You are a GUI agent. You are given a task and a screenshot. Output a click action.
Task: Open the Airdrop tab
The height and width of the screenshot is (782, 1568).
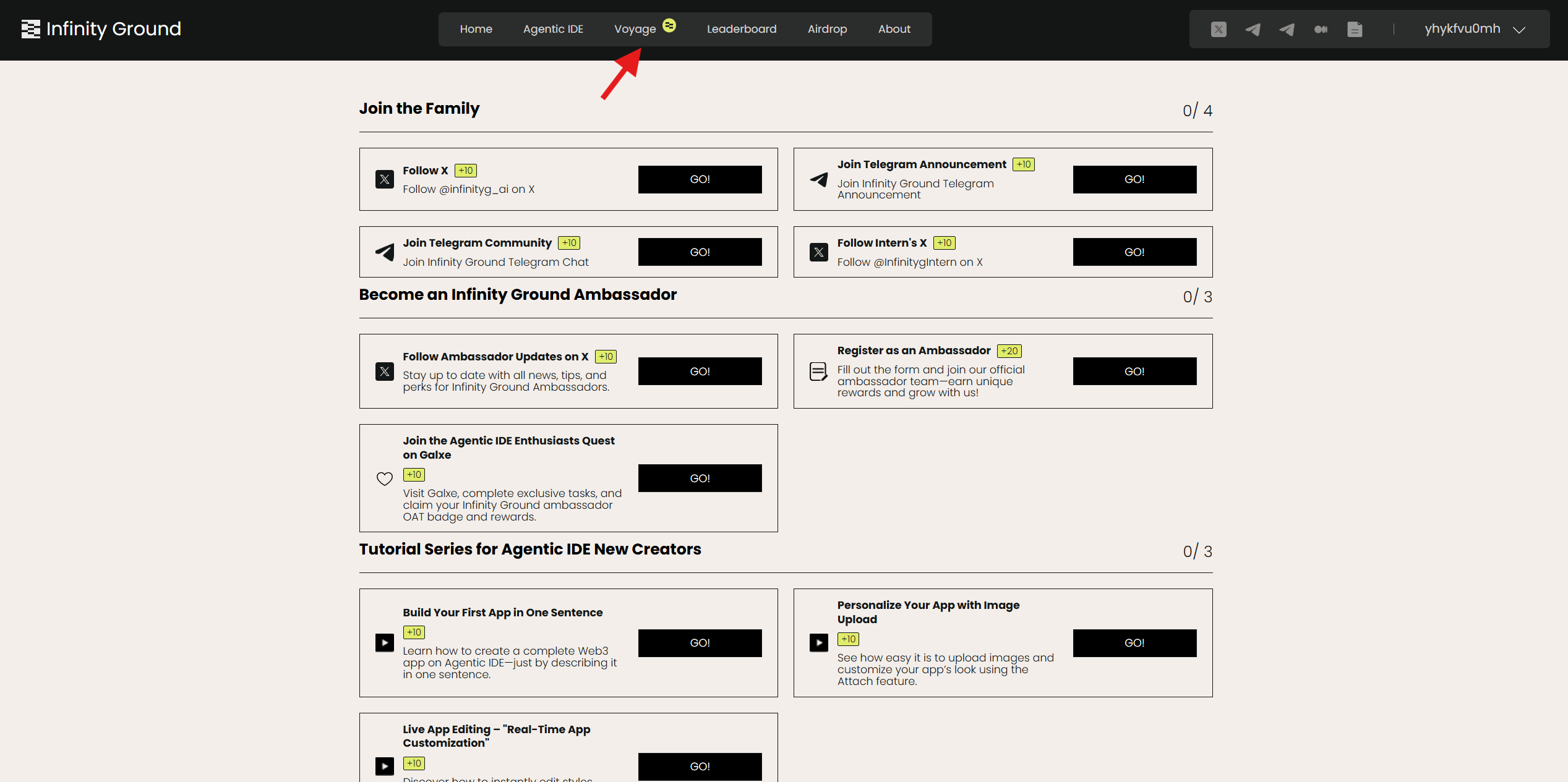pyautogui.click(x=828, y=29)
